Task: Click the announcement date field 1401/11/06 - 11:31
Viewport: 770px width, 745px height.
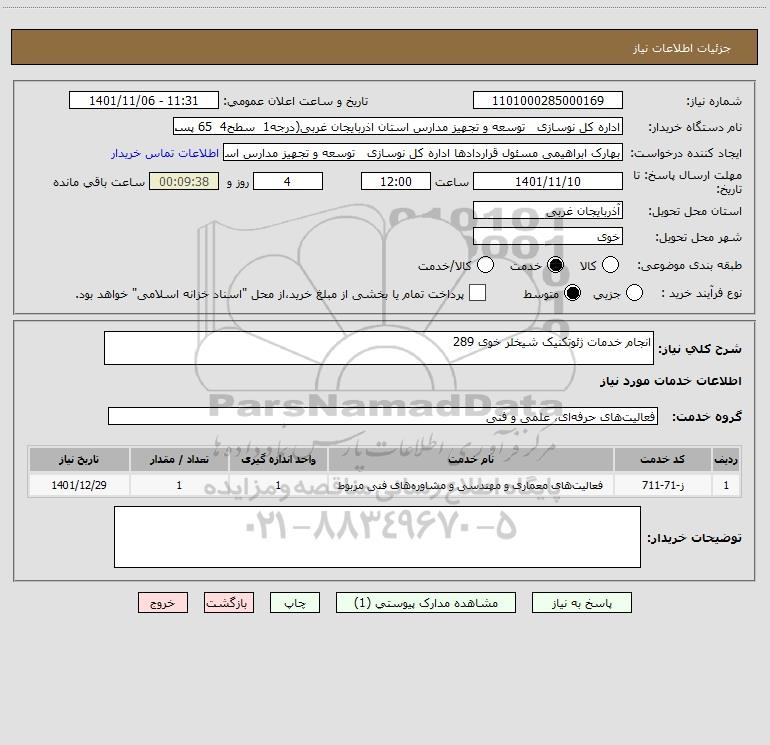Action: tap(143, 100)
